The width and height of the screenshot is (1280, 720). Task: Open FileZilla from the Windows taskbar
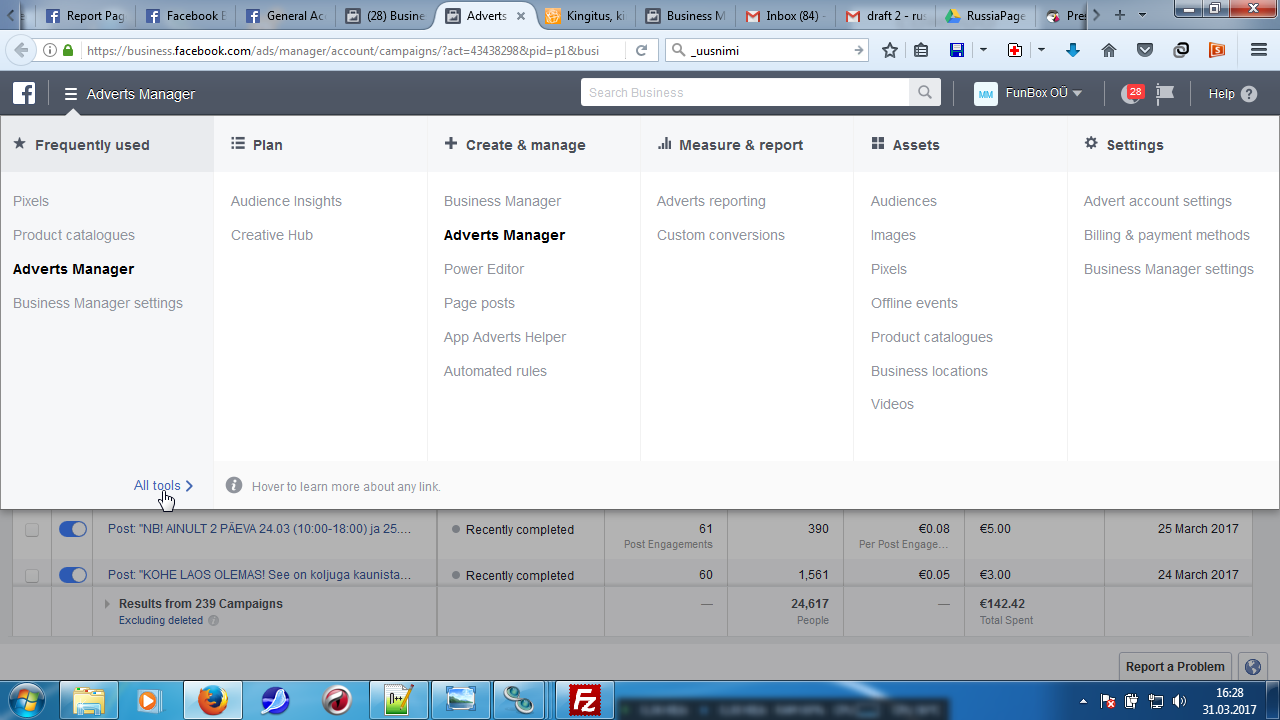584,700
